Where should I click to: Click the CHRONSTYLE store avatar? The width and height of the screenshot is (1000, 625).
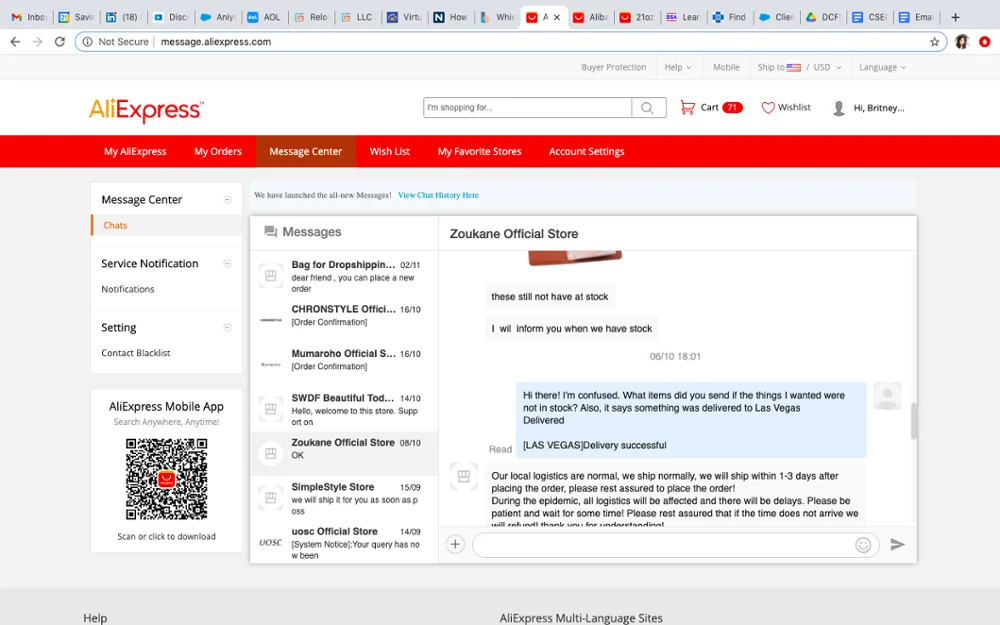[x=270, y=320]
